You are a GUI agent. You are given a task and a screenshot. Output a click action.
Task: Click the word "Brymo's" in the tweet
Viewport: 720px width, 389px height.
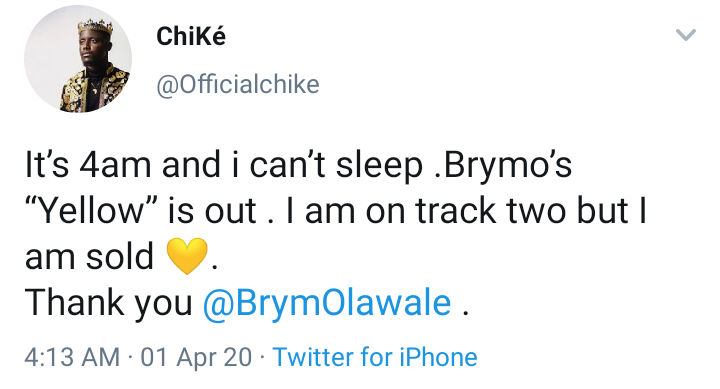point(507,165)
